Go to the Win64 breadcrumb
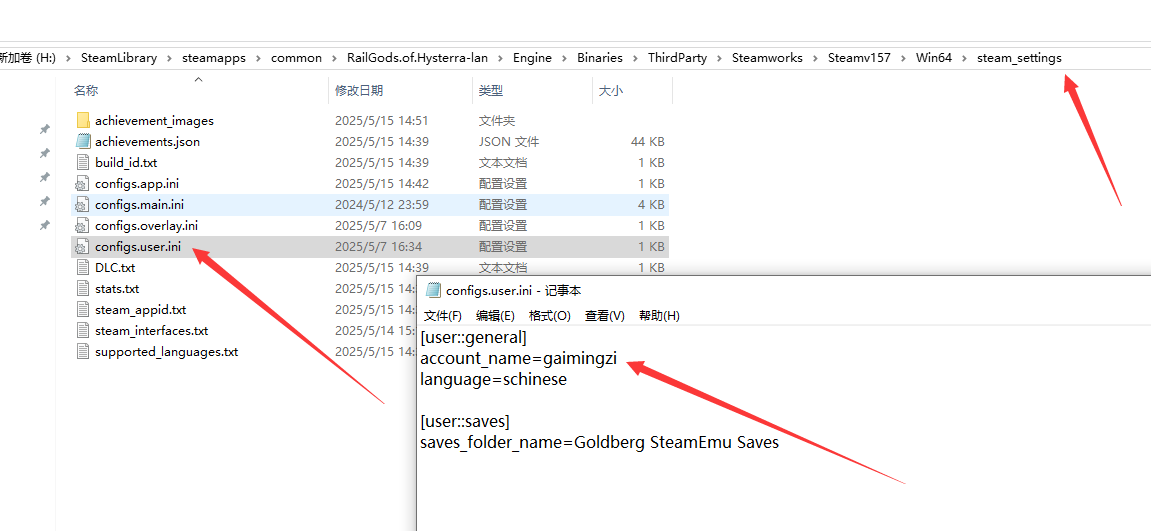1151x531 pixels. tap(934, 58)
